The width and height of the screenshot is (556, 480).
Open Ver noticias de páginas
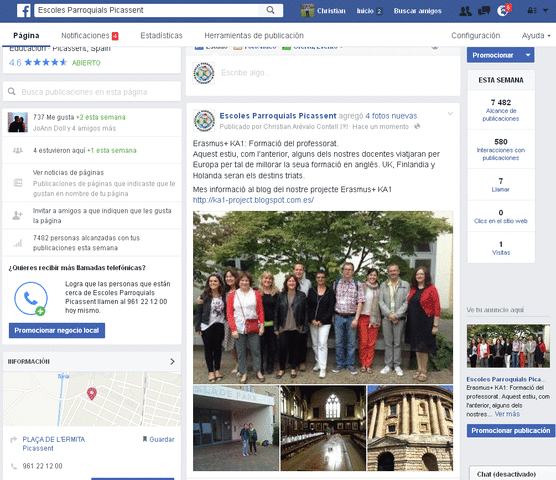pos(68,173)
